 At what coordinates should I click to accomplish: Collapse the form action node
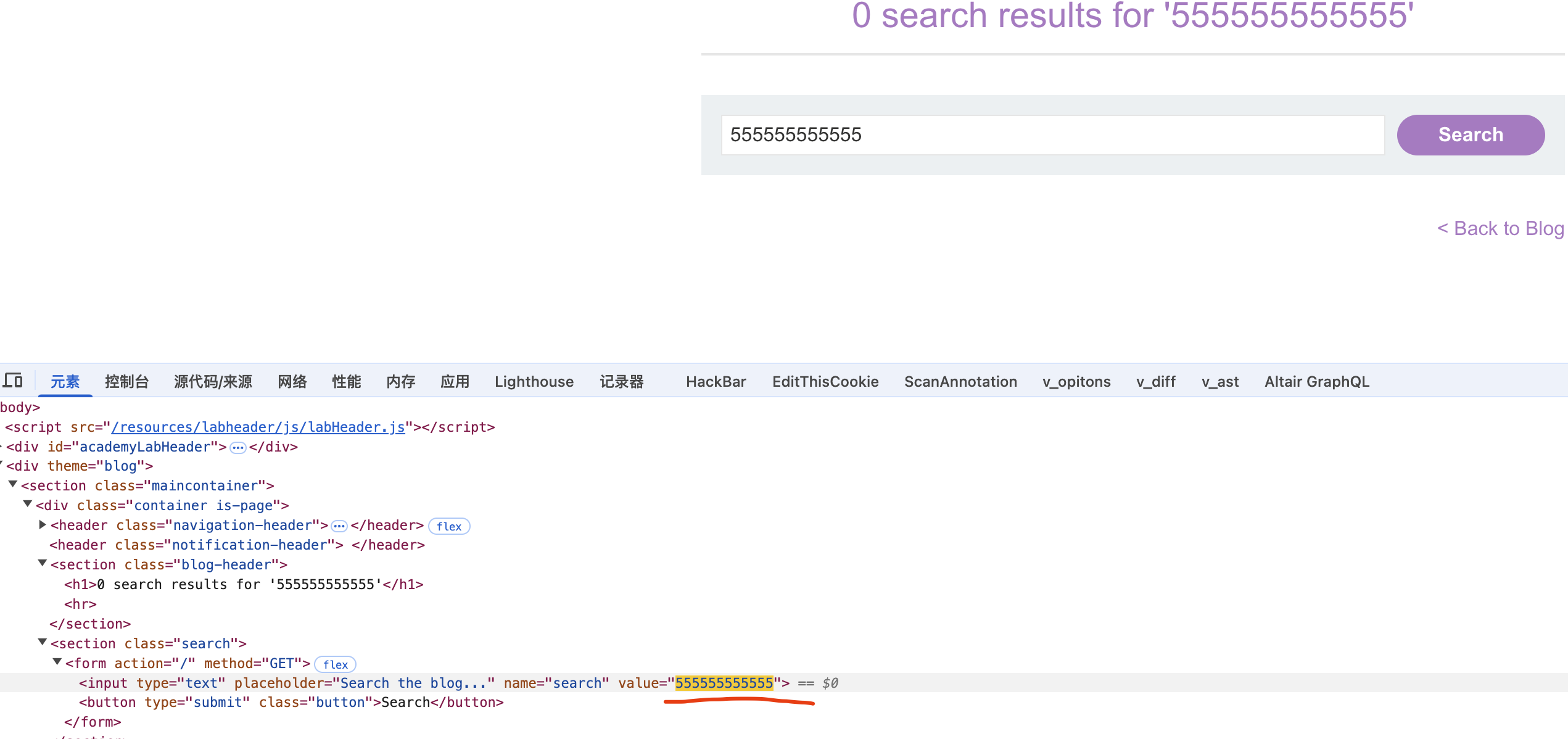57,662
